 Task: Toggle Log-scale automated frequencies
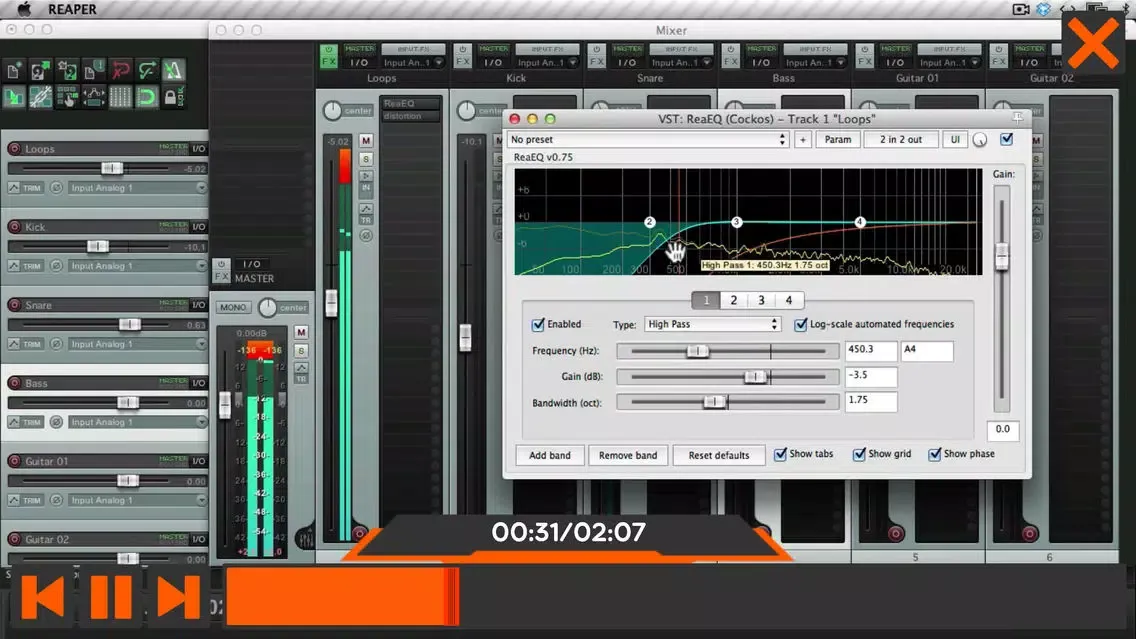coord(801,325)
